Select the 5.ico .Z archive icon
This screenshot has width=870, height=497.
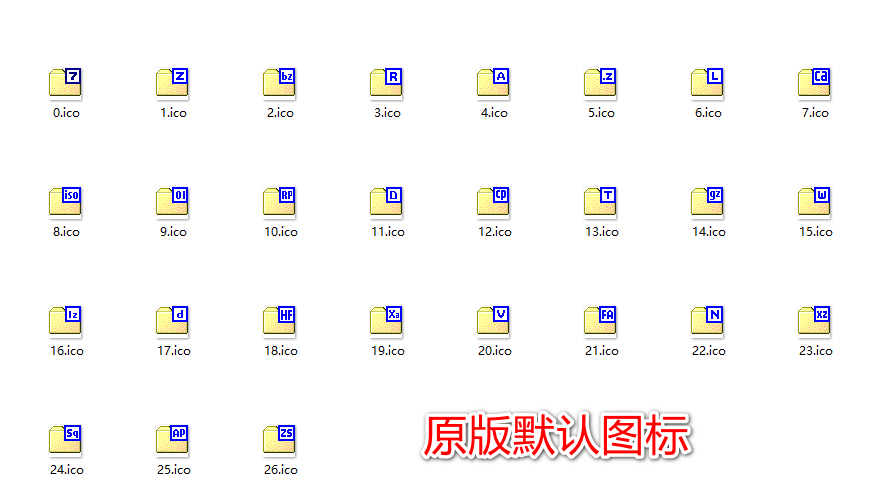click(601, 84)
